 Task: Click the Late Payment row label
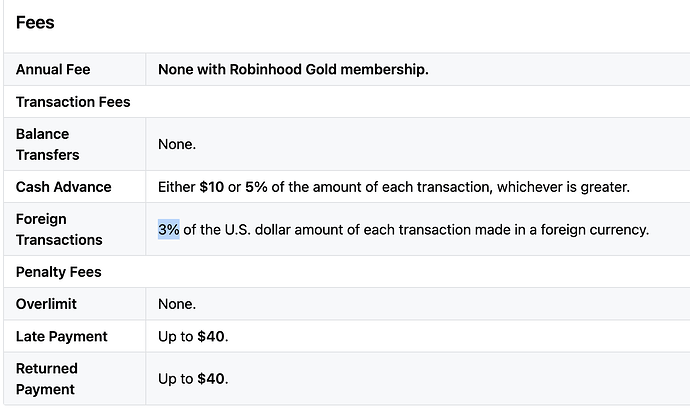click(x=62, y=336)
